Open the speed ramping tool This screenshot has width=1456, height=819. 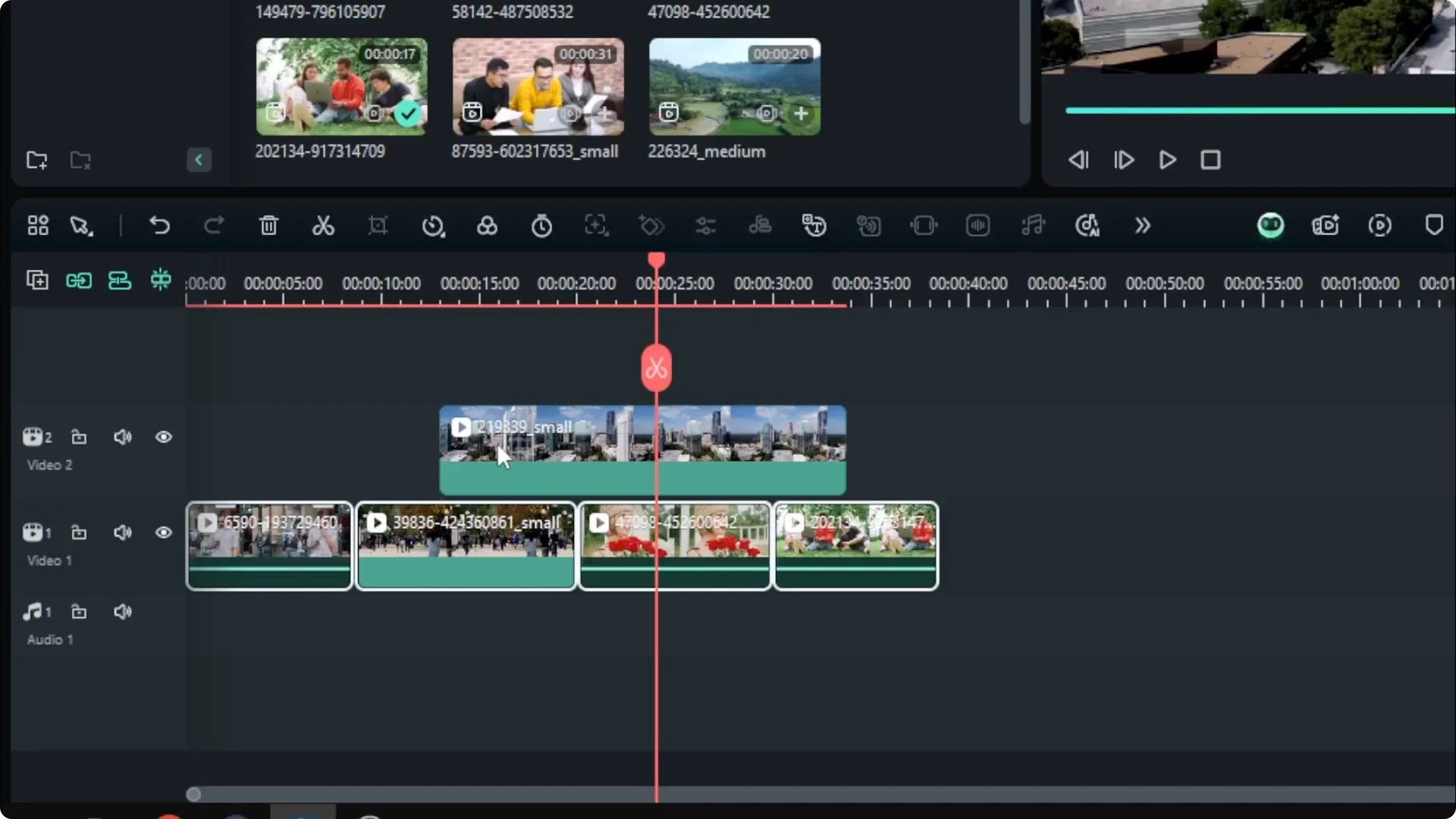tap(433, 225)
